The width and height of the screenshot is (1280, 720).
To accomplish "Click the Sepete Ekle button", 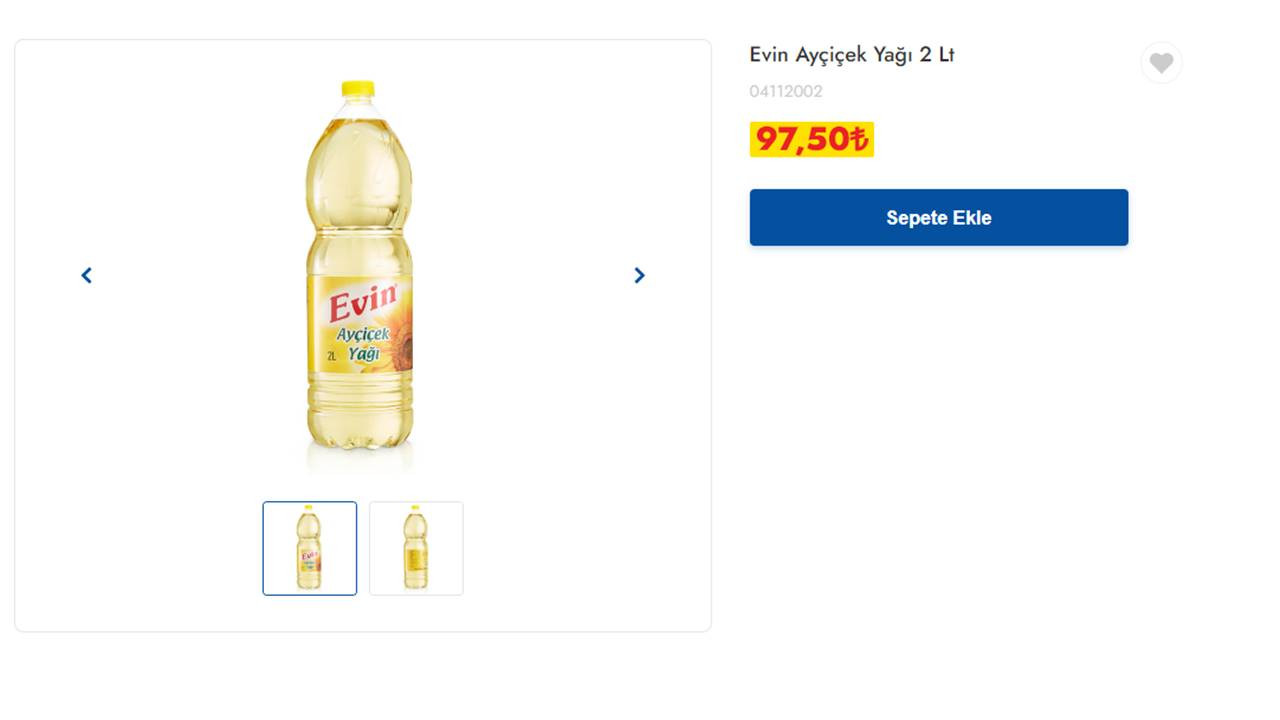I will pyautogui.click(x=938, y=217).
